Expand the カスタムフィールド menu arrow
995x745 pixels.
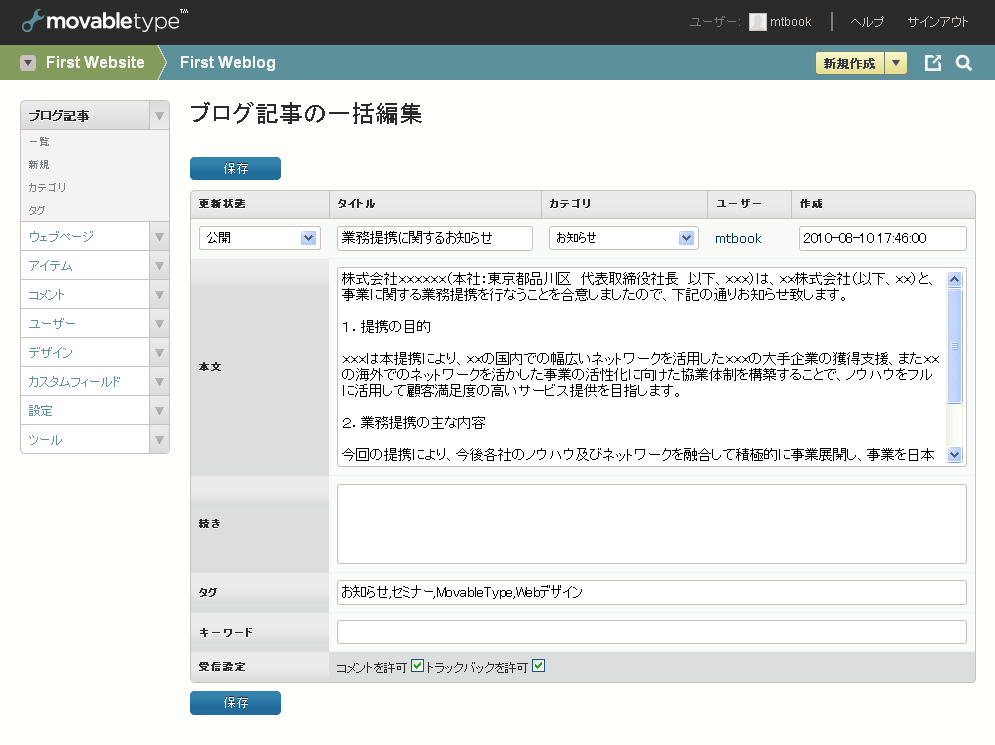[159, 382]
